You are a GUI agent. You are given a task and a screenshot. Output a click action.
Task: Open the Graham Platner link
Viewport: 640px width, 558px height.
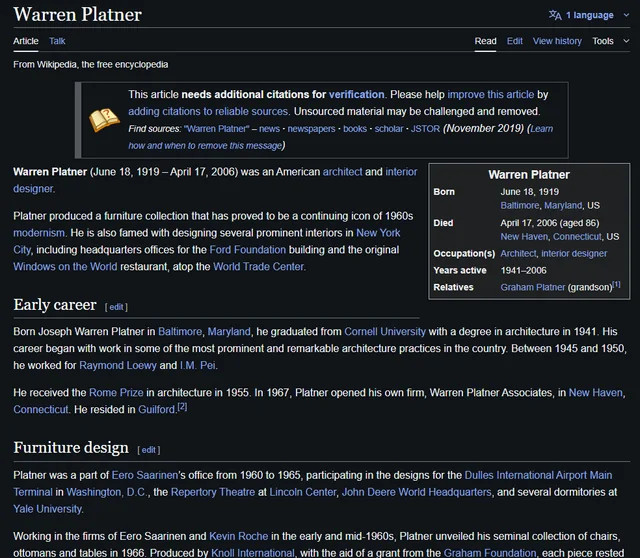point(533,287)
